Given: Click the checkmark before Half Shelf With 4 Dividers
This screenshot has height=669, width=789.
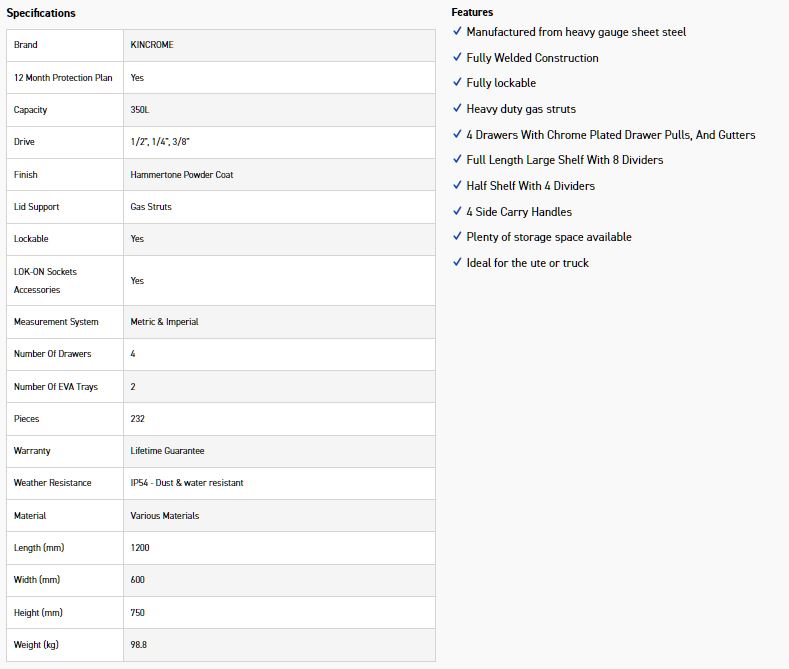Looking at the screenshot, I should tap(457, 186).
